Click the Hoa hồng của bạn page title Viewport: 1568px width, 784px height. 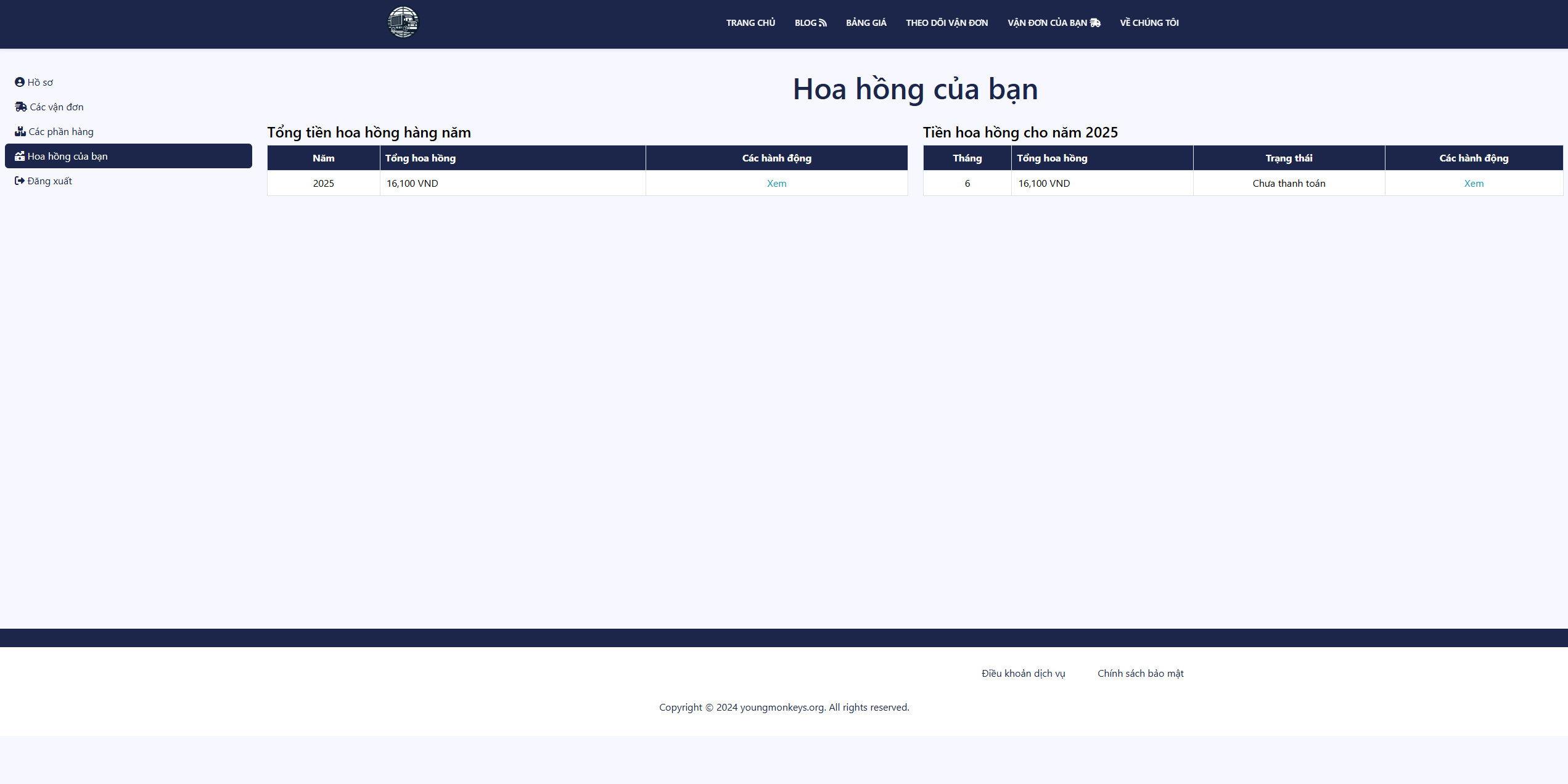coord(915,89)
